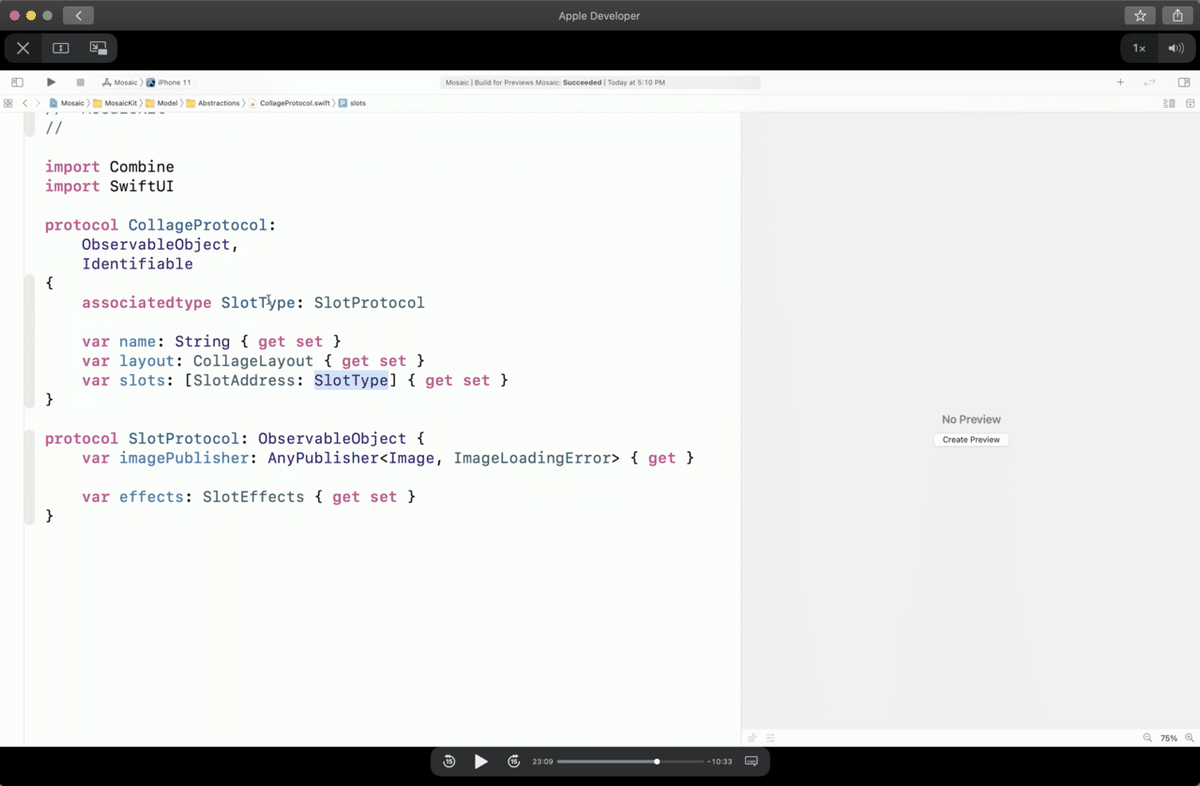
Task: Skip back 15 seconds
Action: (449, 761)
